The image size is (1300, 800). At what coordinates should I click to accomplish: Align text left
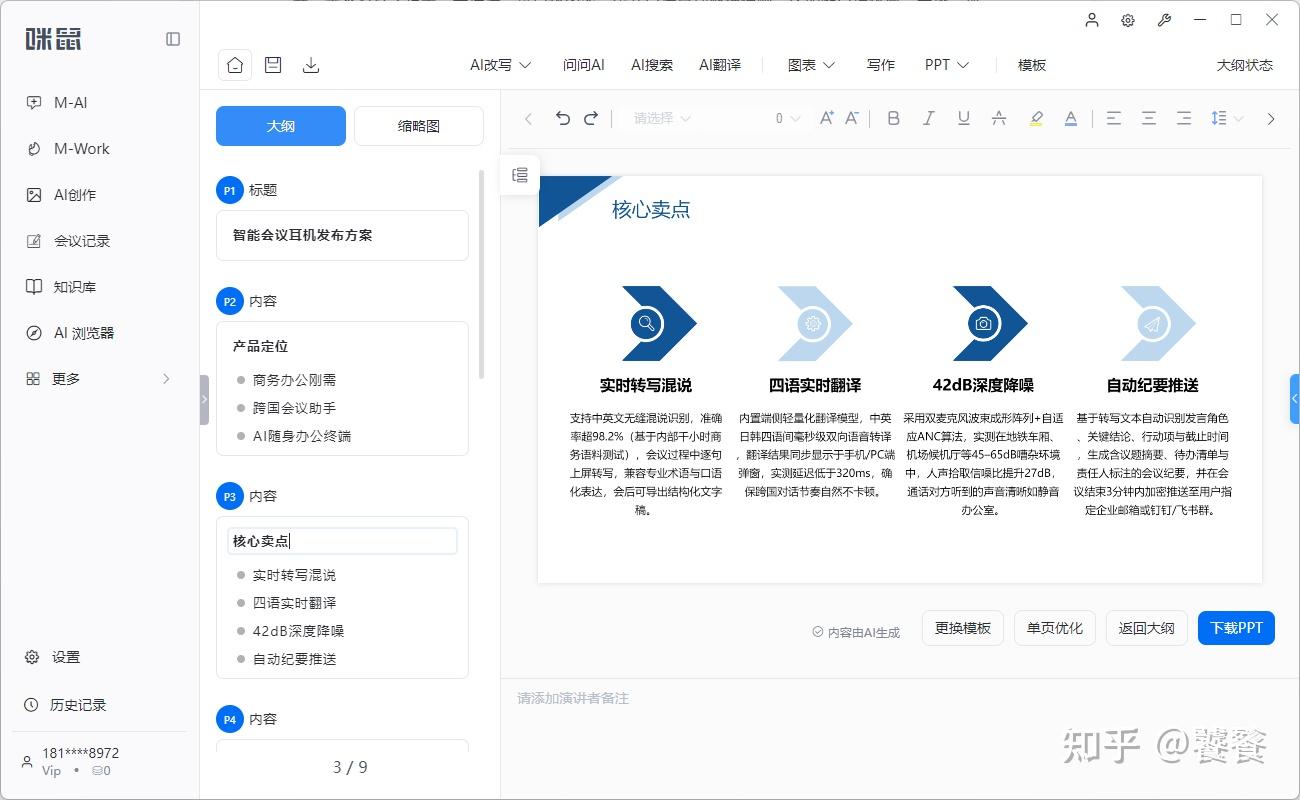pos(1114,118)
